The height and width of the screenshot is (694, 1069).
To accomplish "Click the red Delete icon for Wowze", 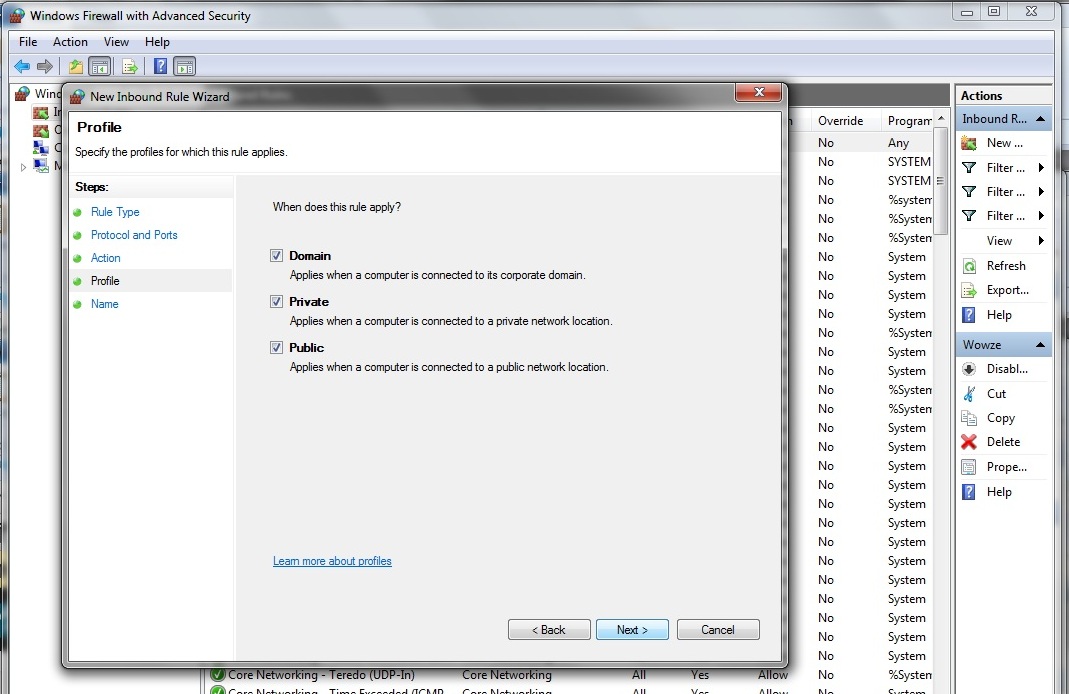I will point(968,442).
